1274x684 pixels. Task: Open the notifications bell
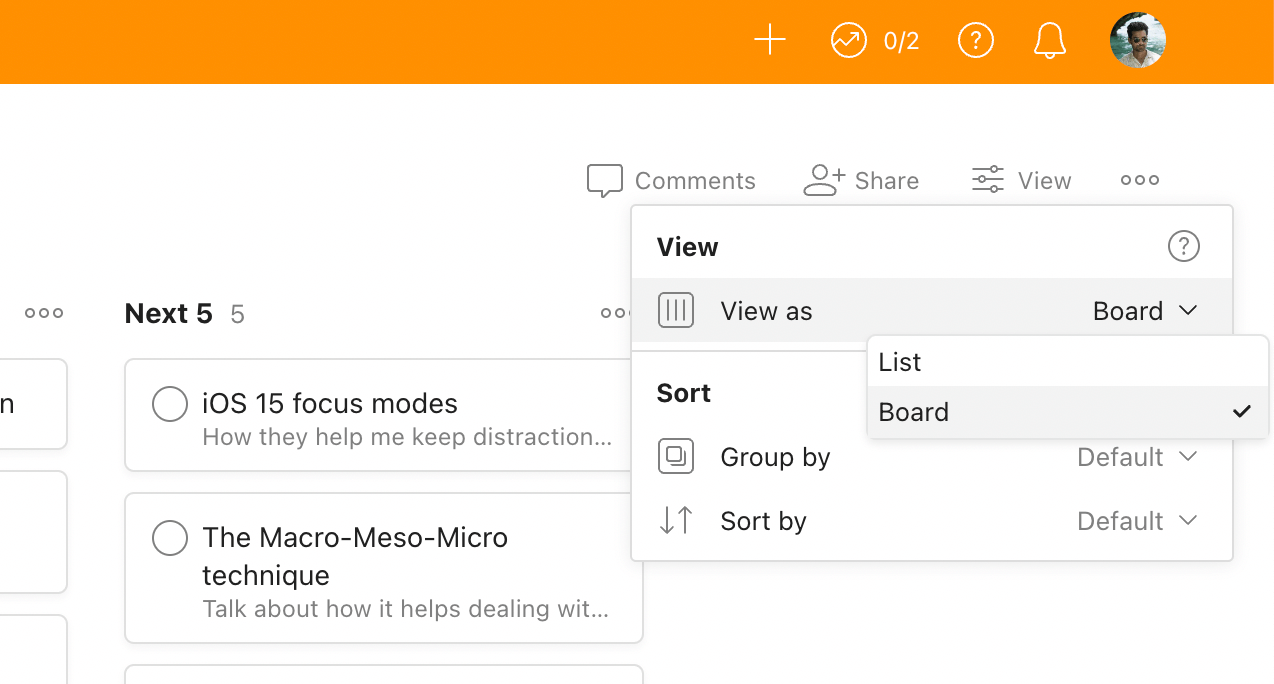coord(1049,41)
